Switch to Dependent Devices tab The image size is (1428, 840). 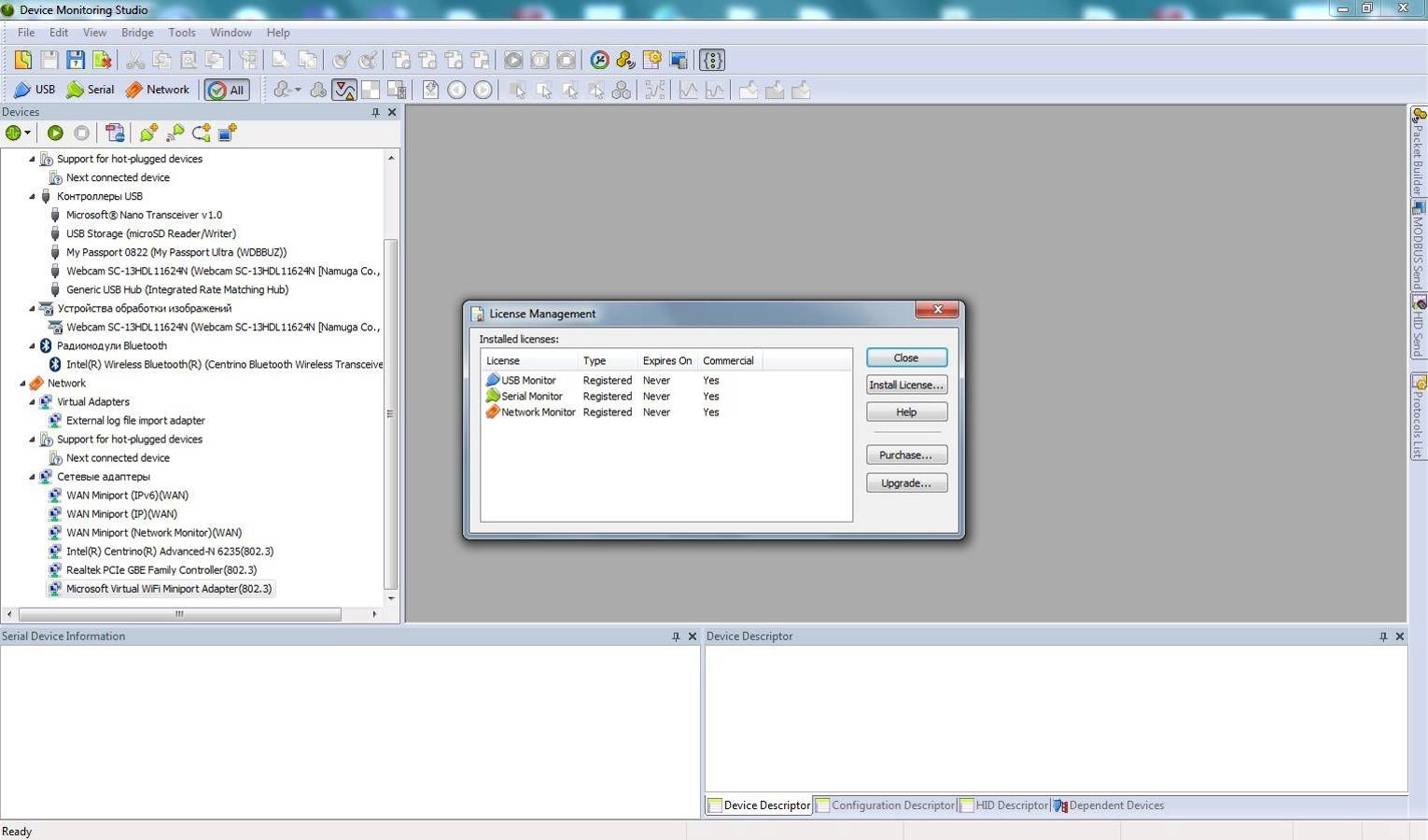tap(1109, 805)
